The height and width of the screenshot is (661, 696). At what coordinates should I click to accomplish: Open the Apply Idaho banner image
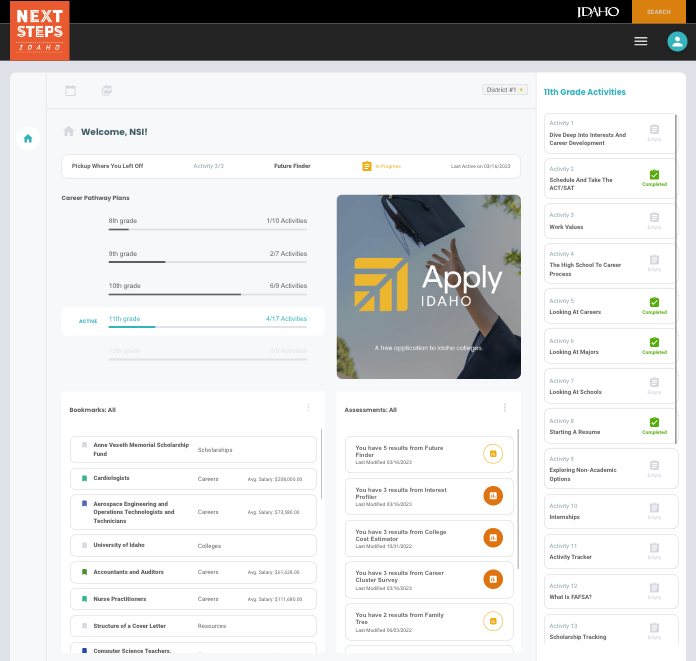pyautogui.click(x=429, y=287)
